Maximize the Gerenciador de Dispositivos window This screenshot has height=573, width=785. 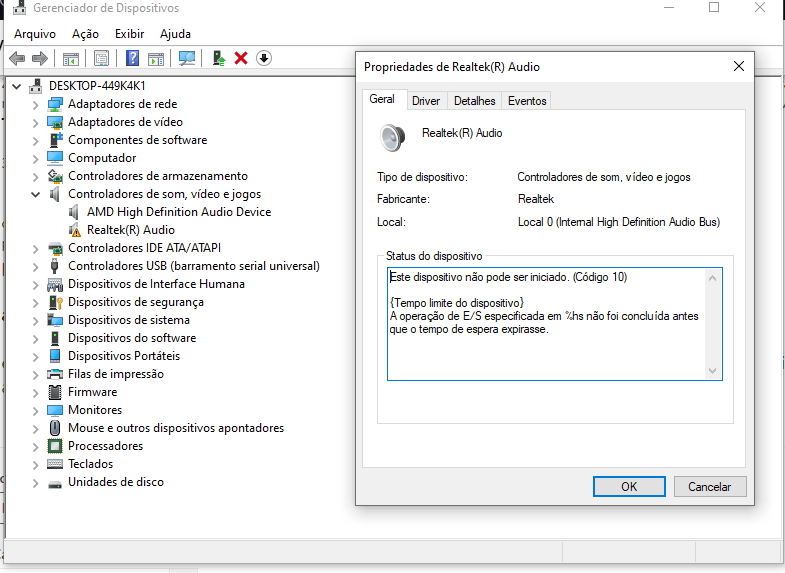coord(714,8)
